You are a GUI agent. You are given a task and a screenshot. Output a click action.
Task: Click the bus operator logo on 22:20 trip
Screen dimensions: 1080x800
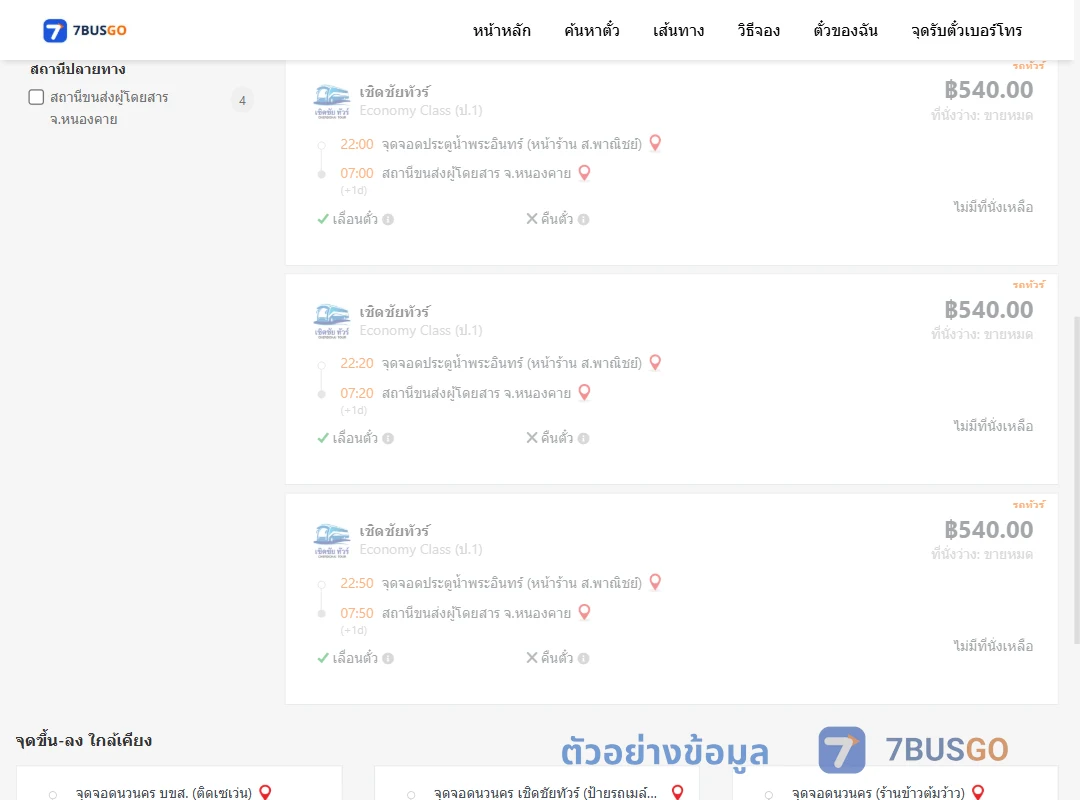[x=332, y=321]
